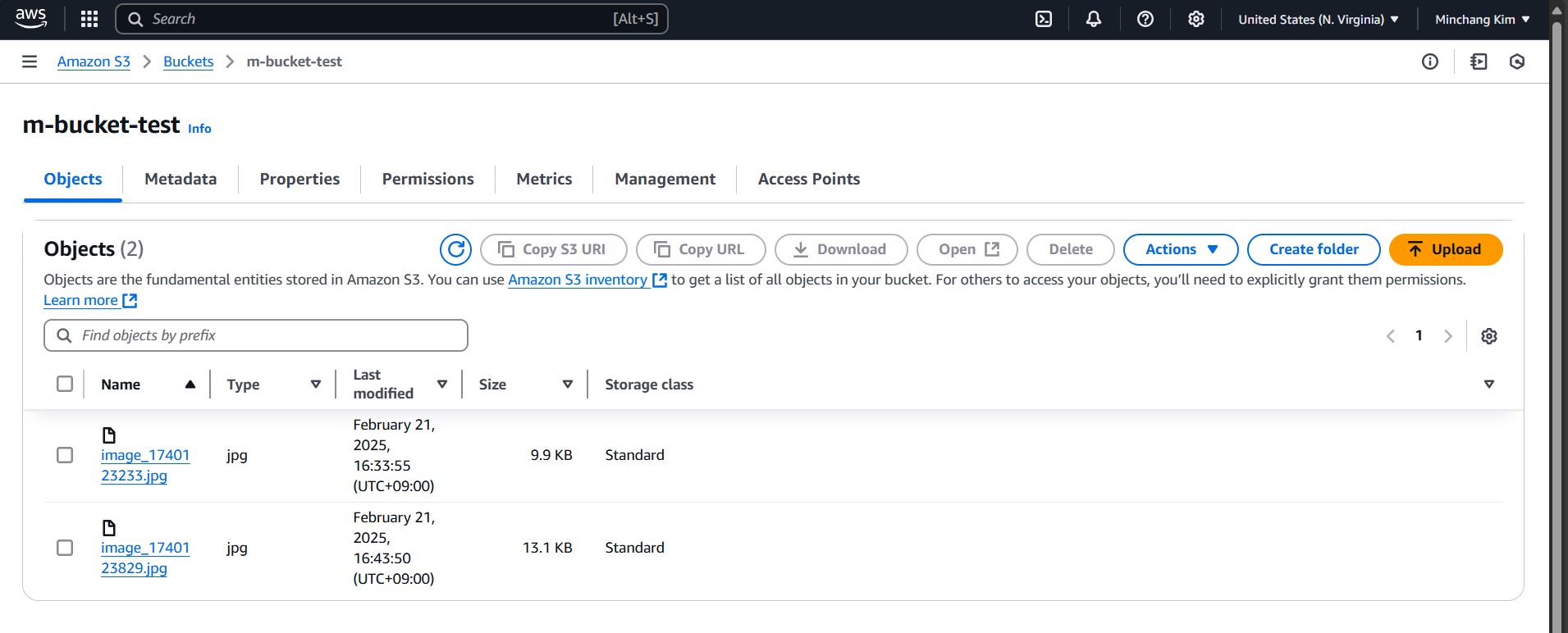Open the help question mark menu
1568x633 pixels.
pyautogui.click(x=1145, y=19)
